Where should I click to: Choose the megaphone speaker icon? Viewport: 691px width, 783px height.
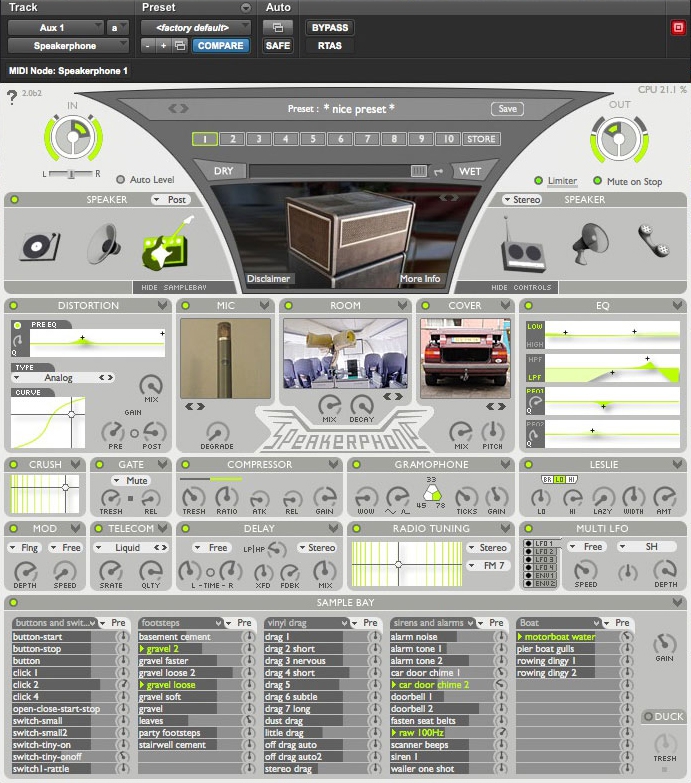point(591,243)
